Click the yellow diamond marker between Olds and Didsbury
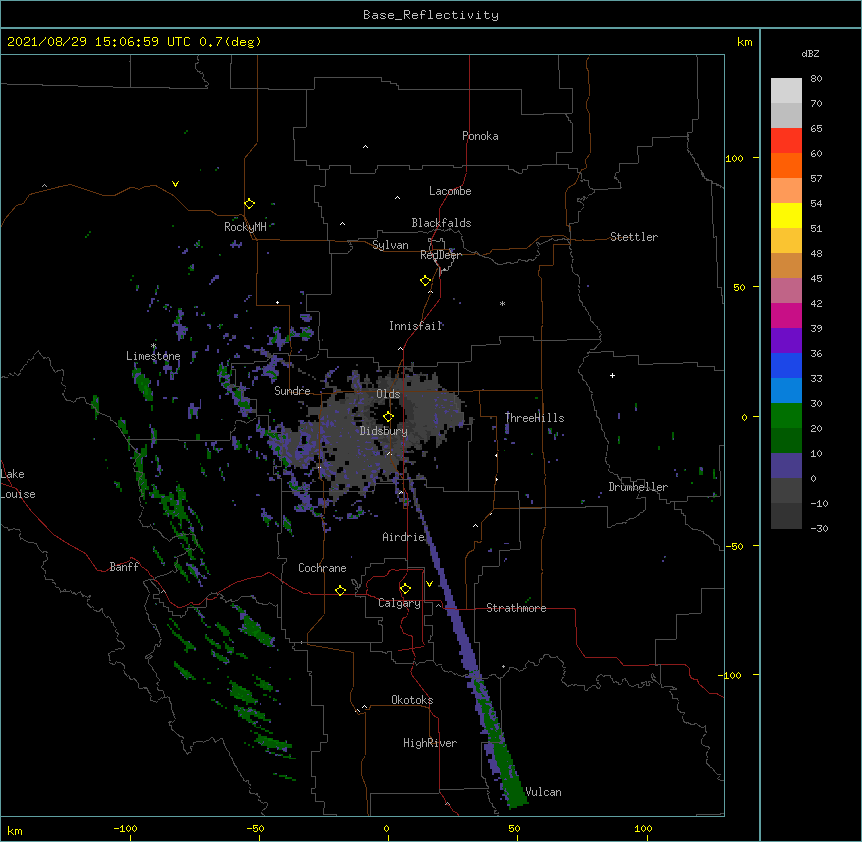Viewport: 862px width, 842px height. [388, 417]
